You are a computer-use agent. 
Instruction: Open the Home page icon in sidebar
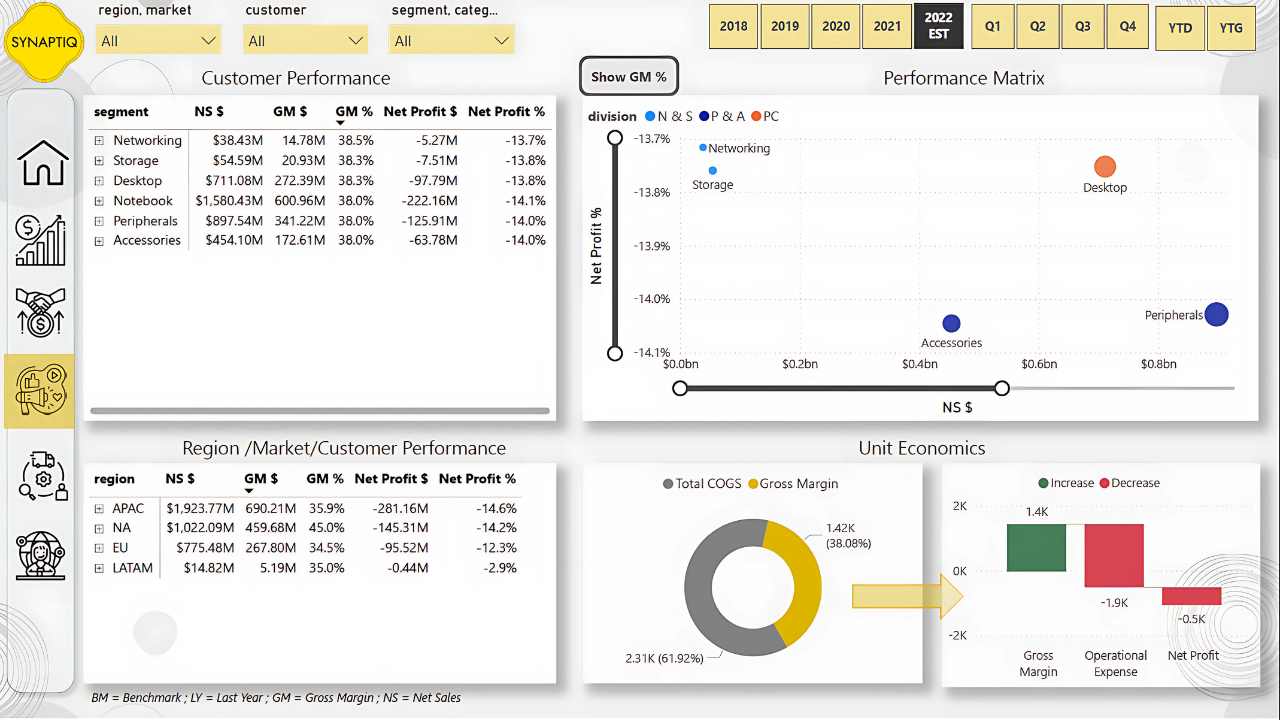click(x=42, y=163)
